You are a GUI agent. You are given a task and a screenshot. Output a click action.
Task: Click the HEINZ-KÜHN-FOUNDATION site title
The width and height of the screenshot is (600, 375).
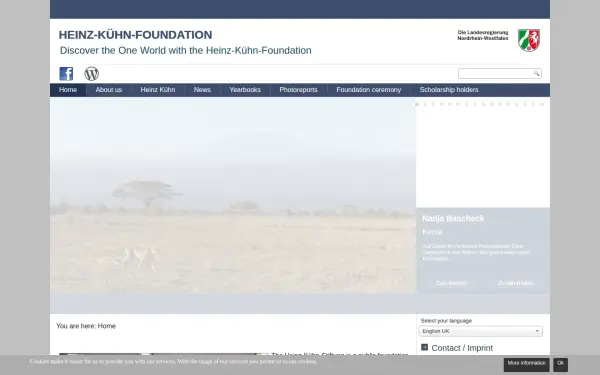[135, 35]
